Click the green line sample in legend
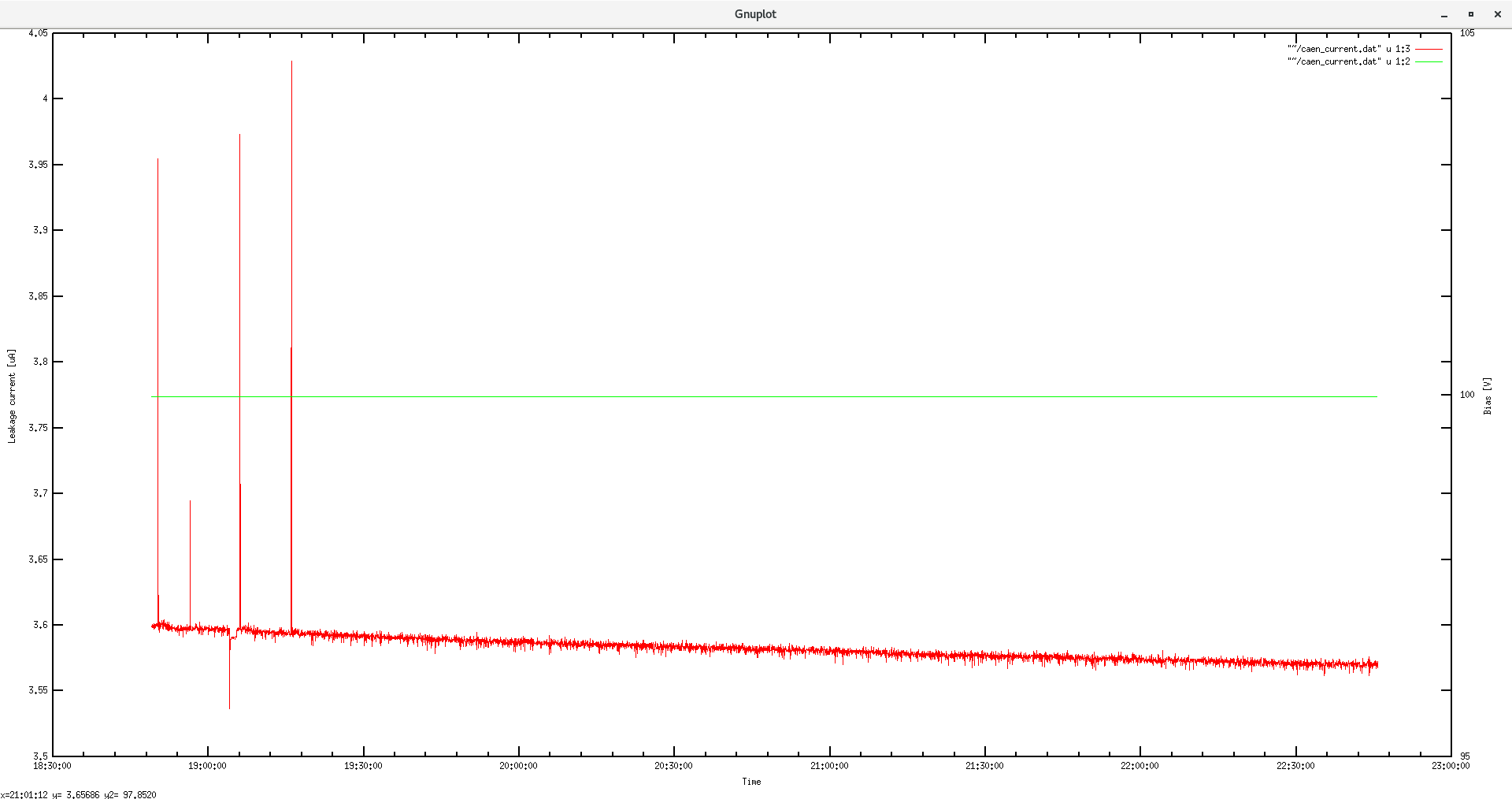 pyautogui.click(x=1429, y=61)
